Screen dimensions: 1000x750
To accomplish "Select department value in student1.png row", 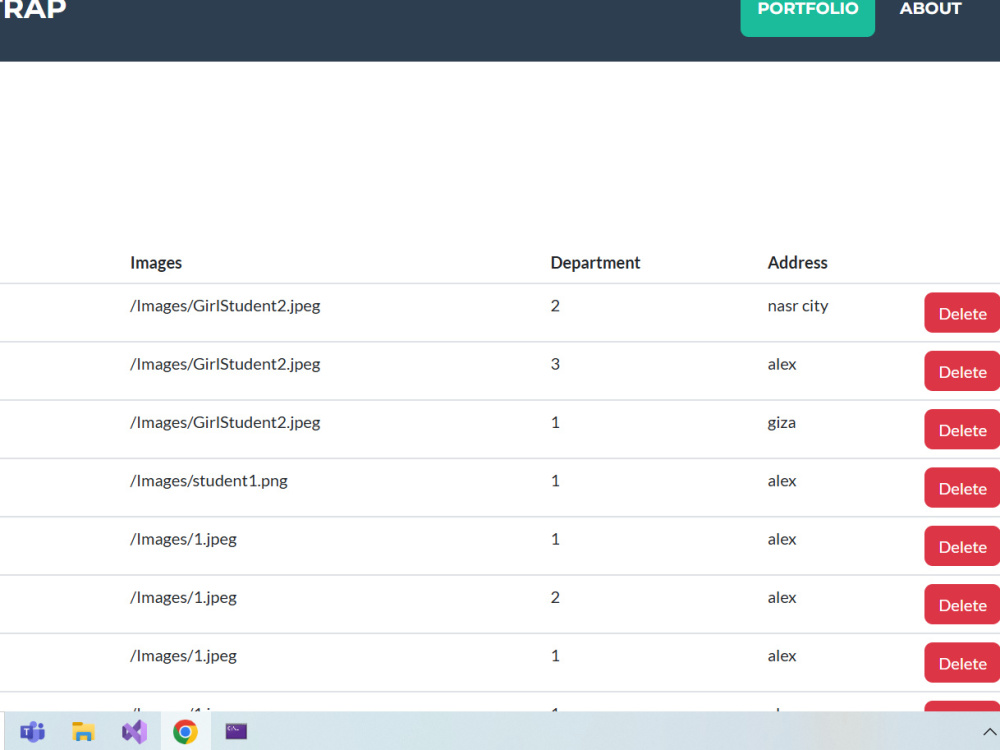I will [555, 481].
